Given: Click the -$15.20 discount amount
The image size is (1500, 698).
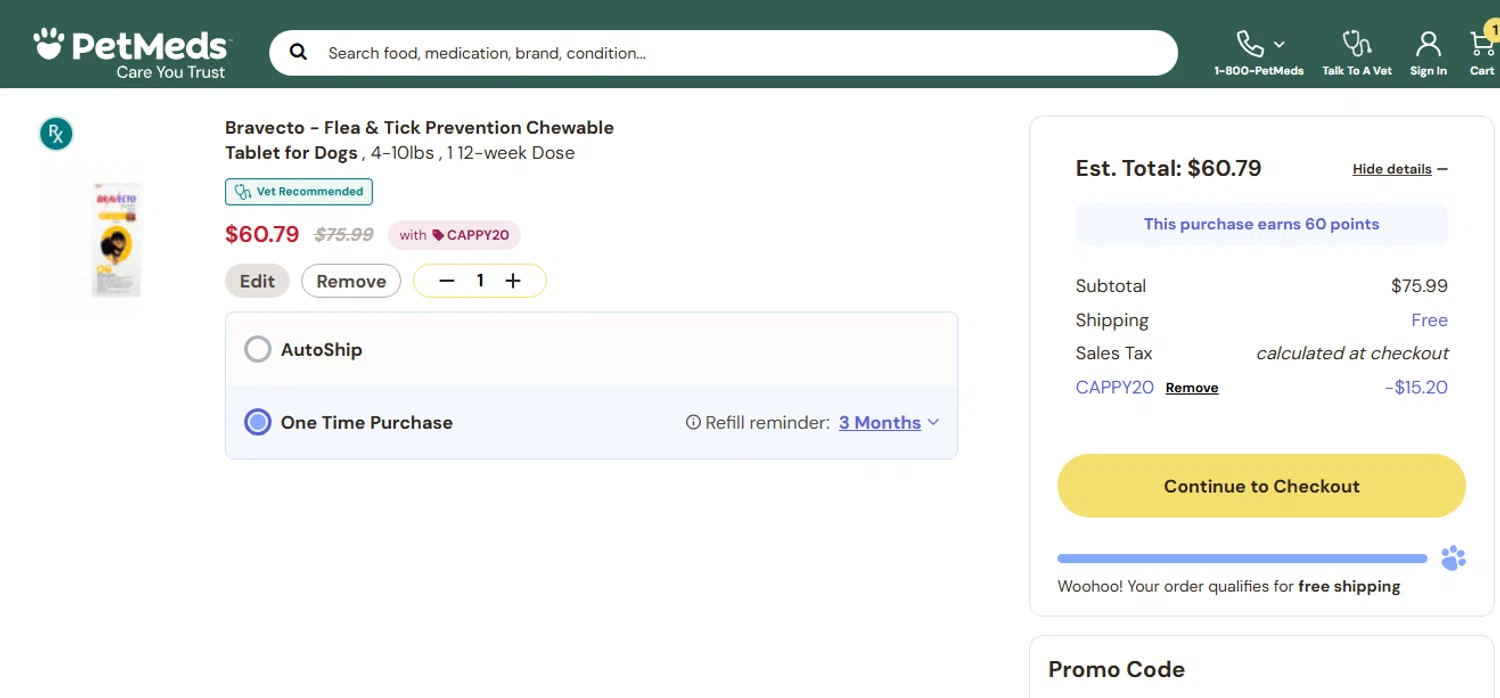Looking at the screenshot, I should pyautogui.click(x=1416, y=388).
